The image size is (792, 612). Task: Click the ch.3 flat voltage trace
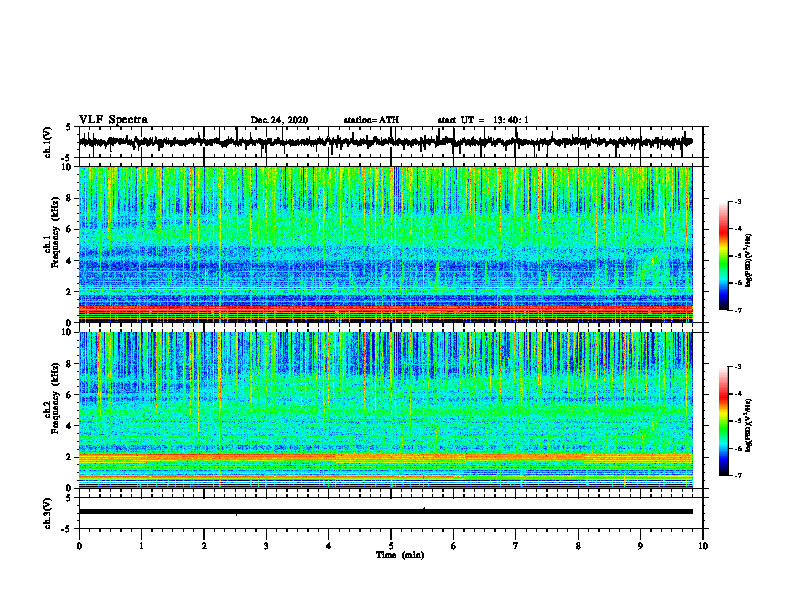[x=385, y=512]
